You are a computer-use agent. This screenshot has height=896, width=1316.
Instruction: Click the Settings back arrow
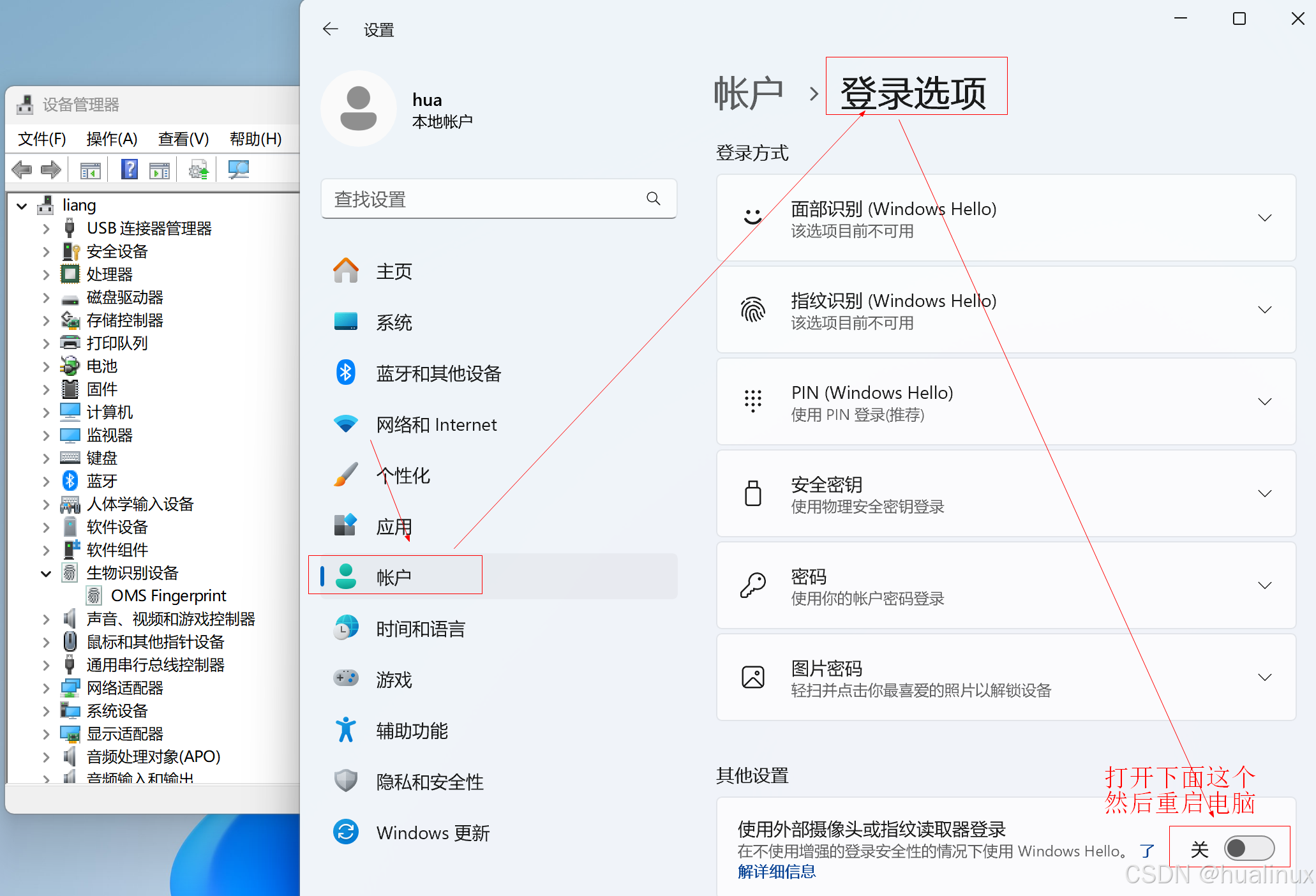330,29
